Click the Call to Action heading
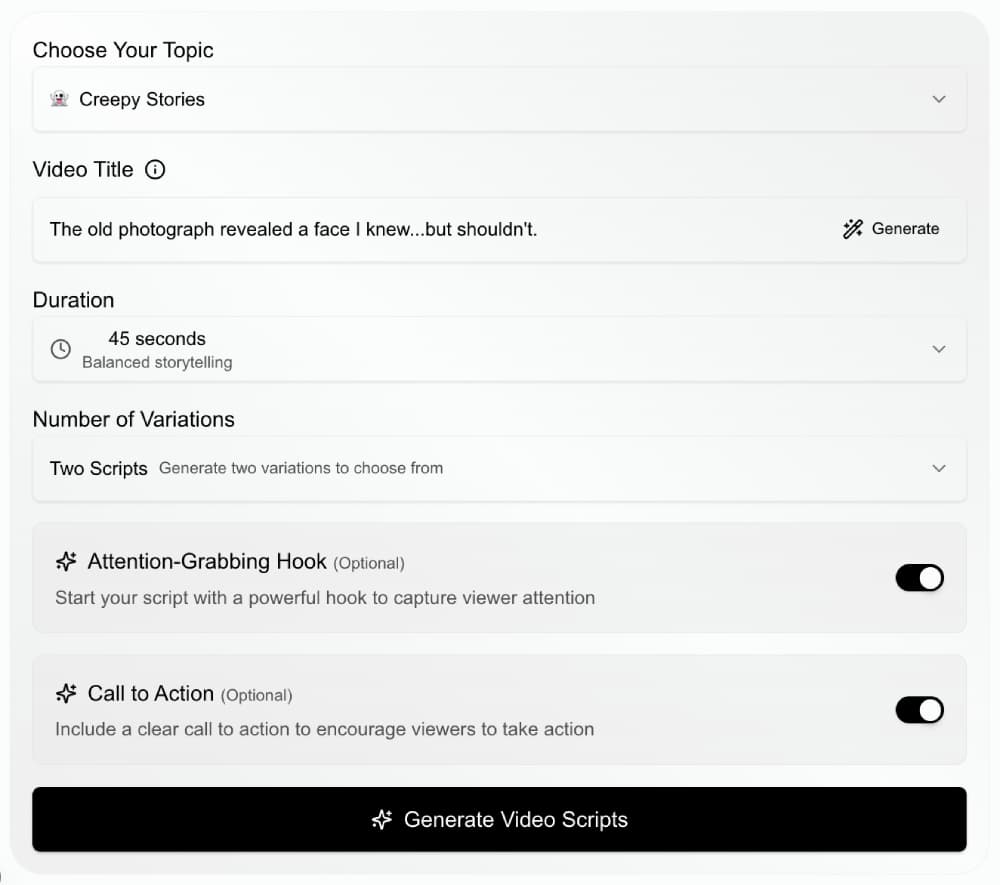The height and width of the screenshot is (885, 1000). tap(151, 694)
